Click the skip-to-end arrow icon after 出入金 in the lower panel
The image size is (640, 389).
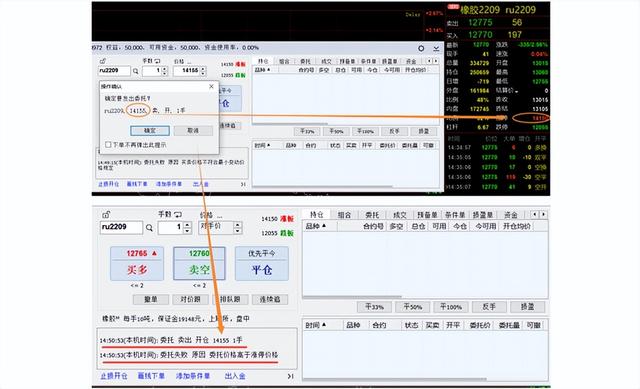tap(290, 376)
